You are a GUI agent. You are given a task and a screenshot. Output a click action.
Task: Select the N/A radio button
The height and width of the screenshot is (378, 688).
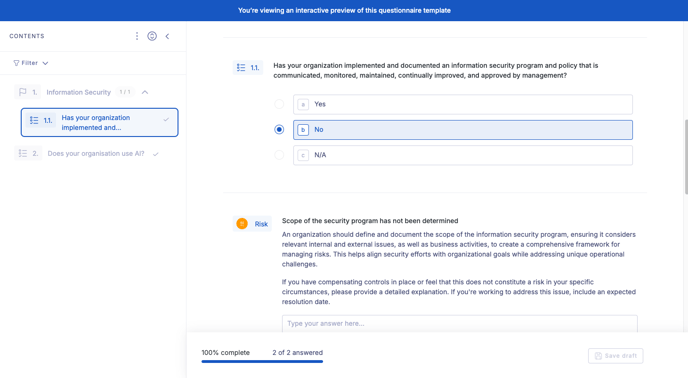(279, 155)
